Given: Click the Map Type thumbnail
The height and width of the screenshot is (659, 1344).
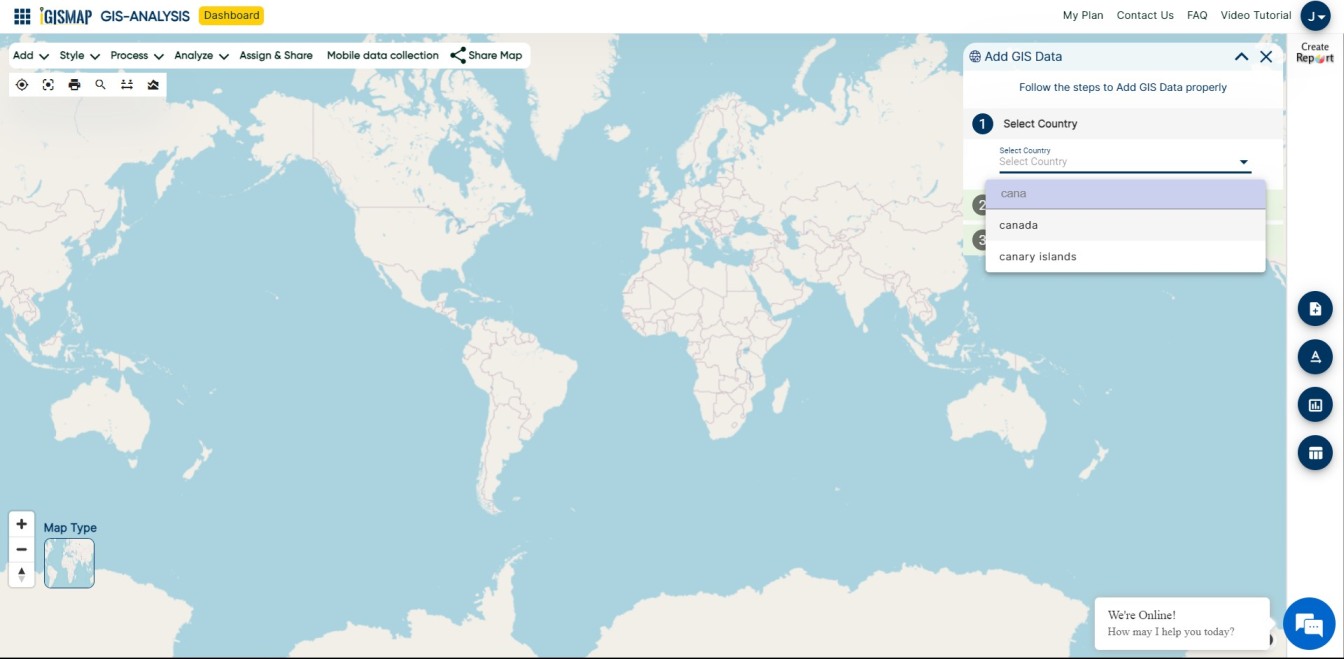Looking at the screenshot, I should [69, 562].
